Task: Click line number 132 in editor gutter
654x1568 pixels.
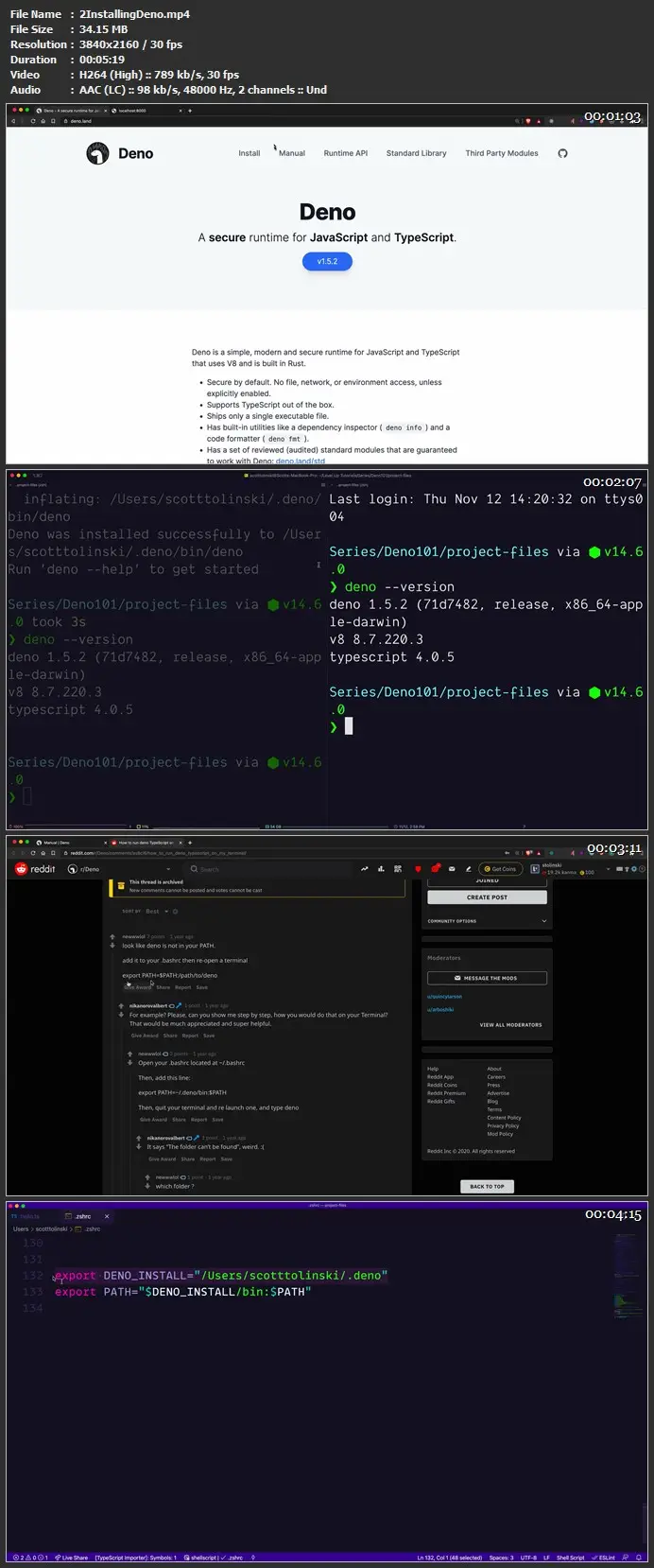Action: tap(33, 1276)
